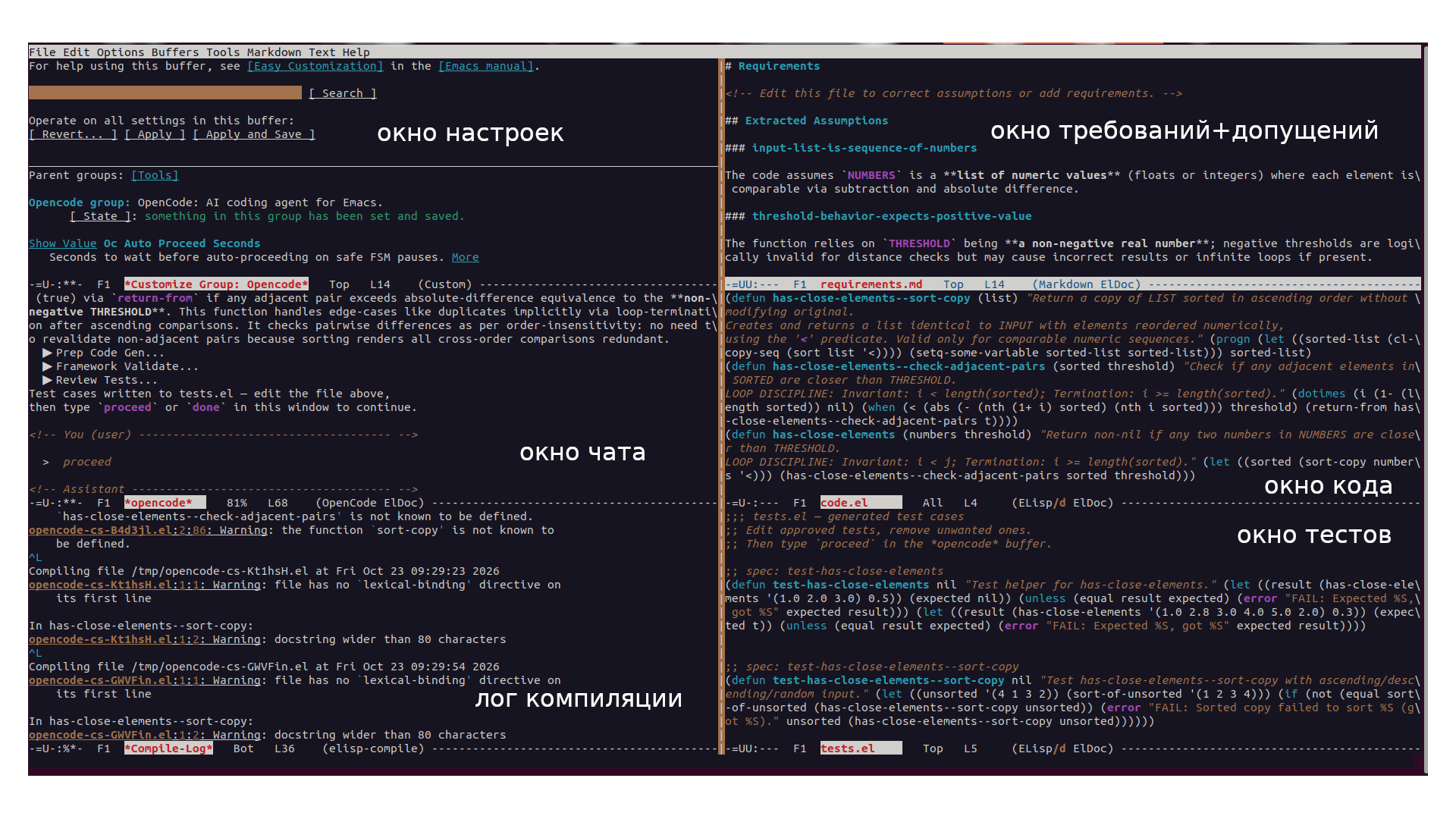This screenshot has height=819, width=1456.
Task: Click the 81% position indicator in *opencode* mode line
Action: (237, 503)
